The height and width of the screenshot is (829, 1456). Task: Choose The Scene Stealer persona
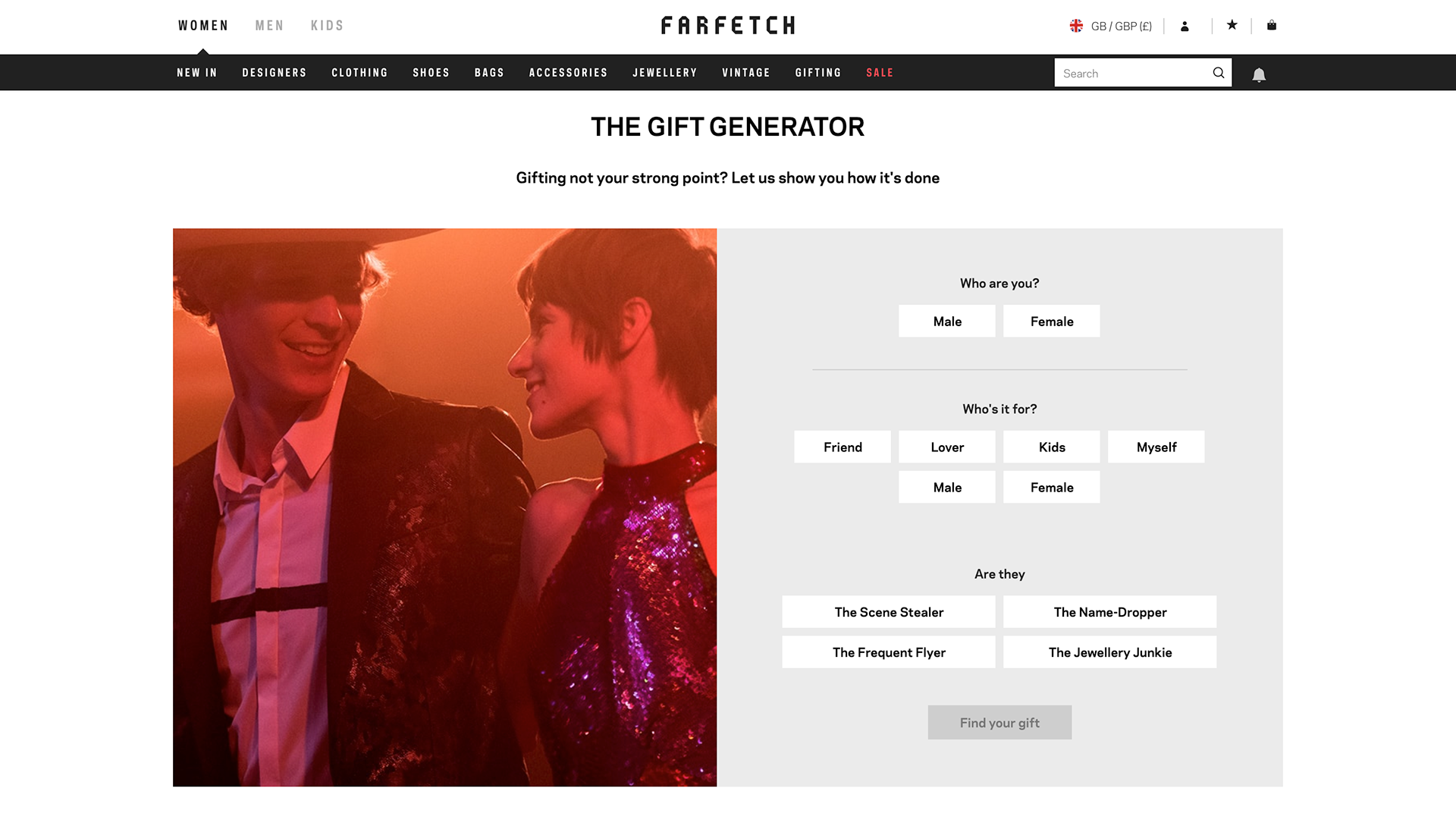click(889, 612)
